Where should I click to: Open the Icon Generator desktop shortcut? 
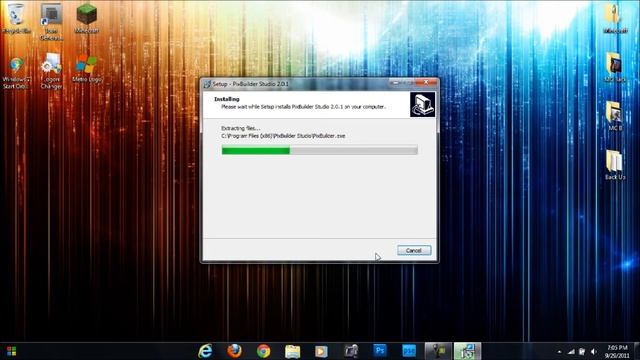pyautogui.click(x=51, y=21)
